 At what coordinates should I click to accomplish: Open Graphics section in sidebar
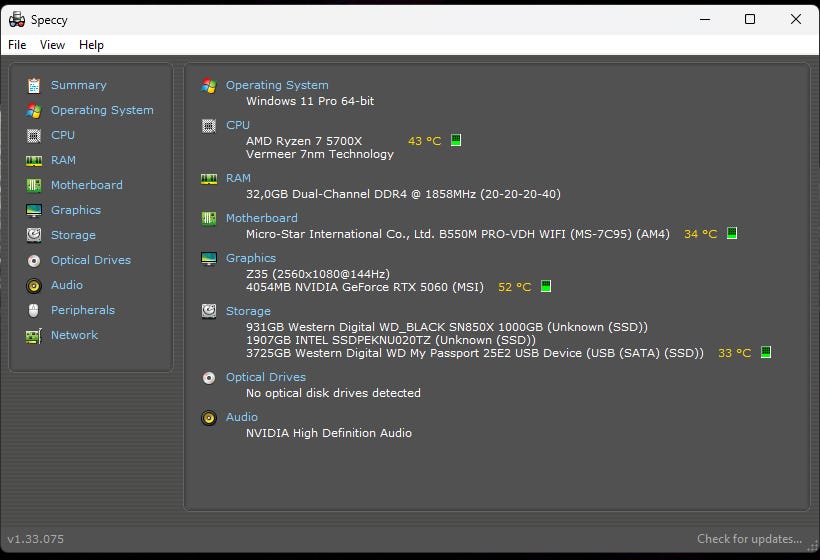click(76, 210)
